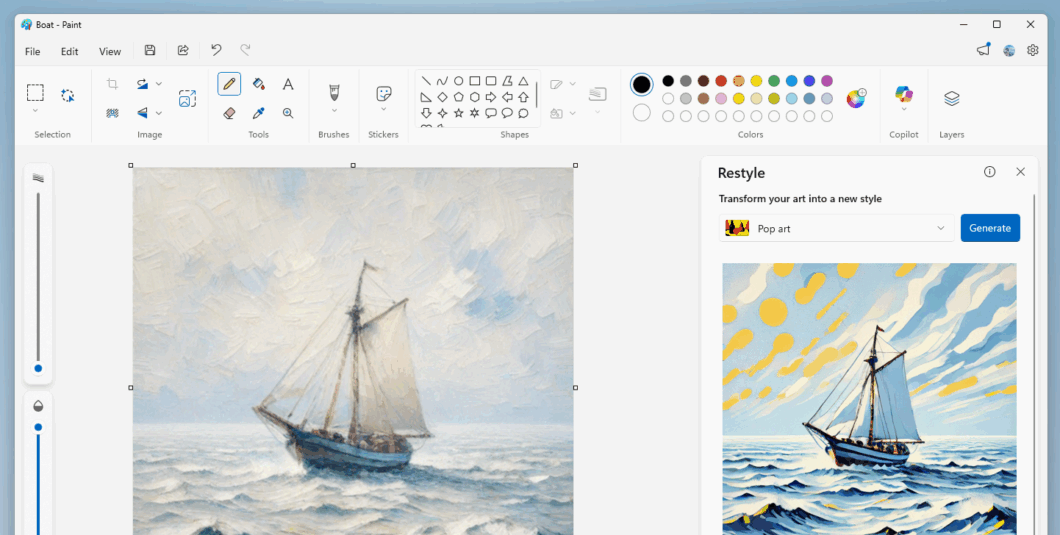Select the primary Color 1 black circle
1060x535 pixels.
pyautogui.click(x=642, y=85)
